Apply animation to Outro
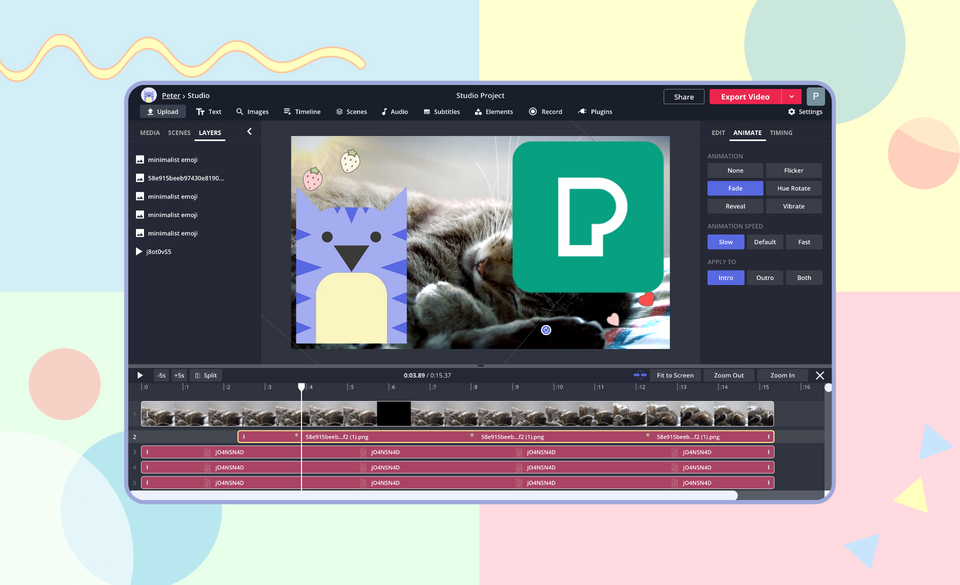 pos(765,277)
